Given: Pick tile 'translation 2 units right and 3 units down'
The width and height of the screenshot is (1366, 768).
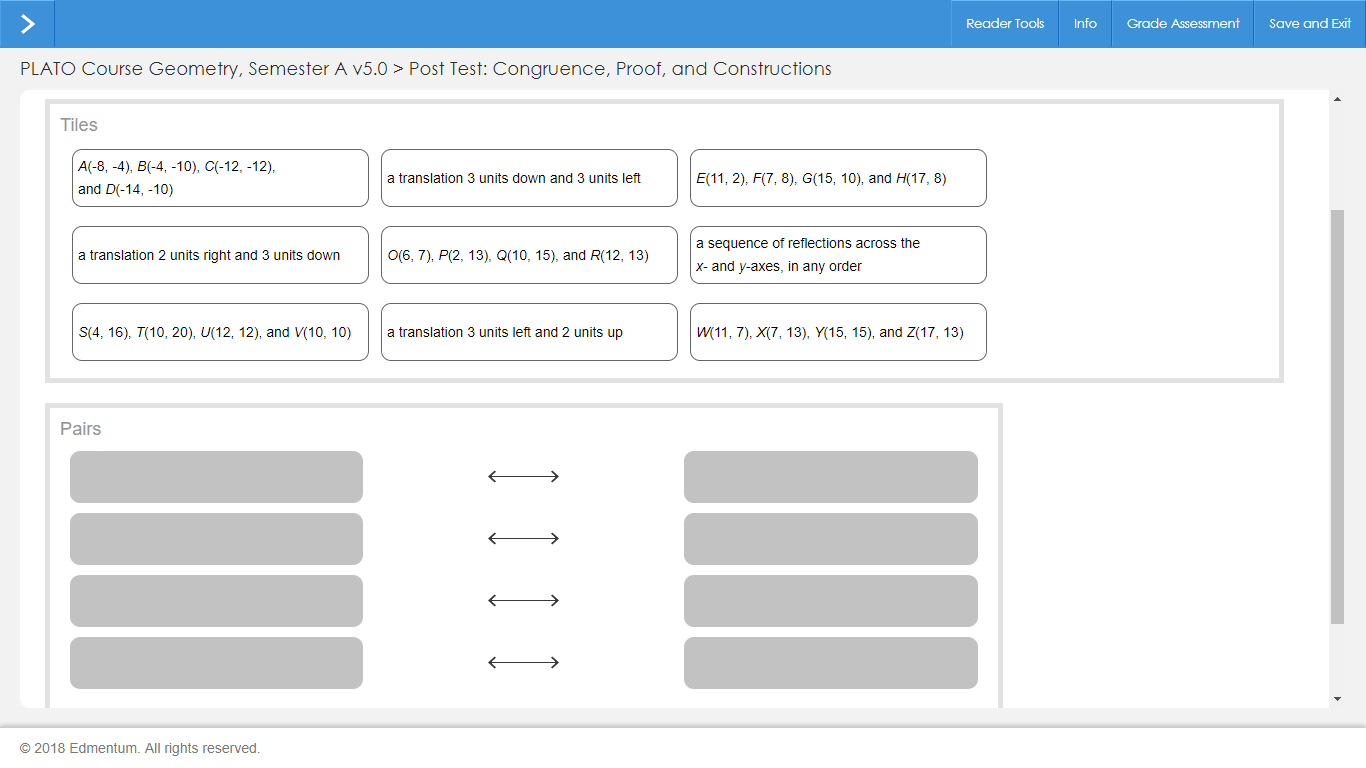Looking at the screenshot, I should point(220,255).
